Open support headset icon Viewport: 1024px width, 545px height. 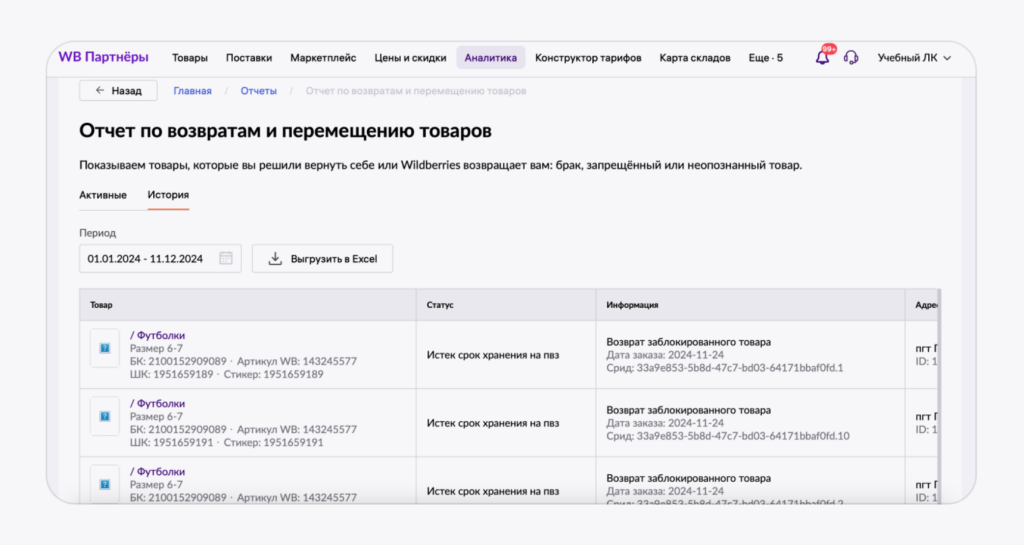coord(851,57)
